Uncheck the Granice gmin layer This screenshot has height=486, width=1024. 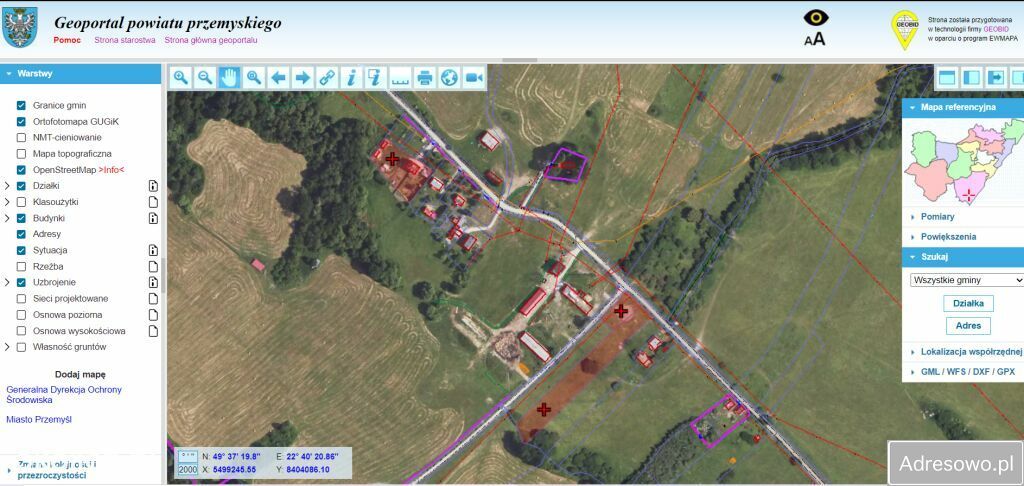click(21, 105)
